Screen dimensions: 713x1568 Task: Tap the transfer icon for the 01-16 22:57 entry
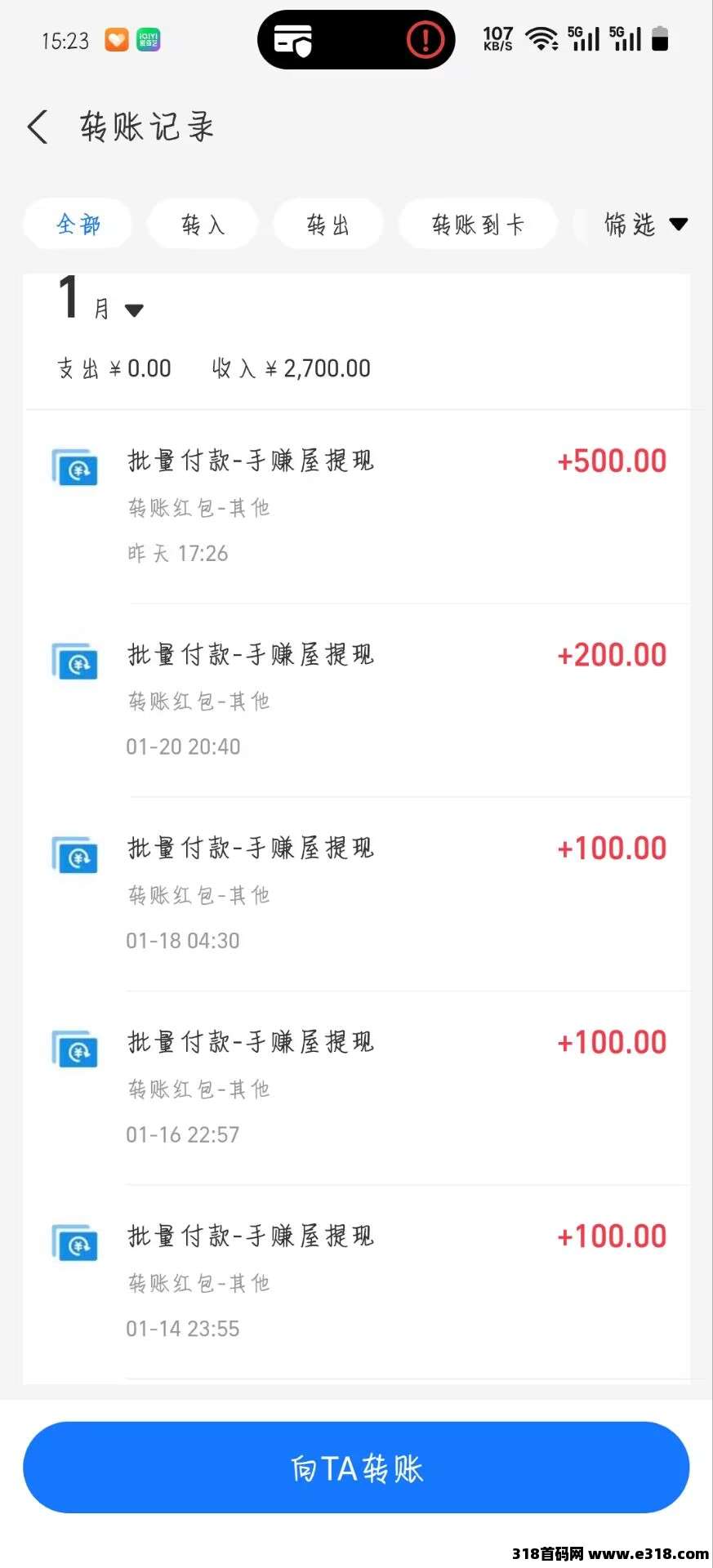point(75,1049)
